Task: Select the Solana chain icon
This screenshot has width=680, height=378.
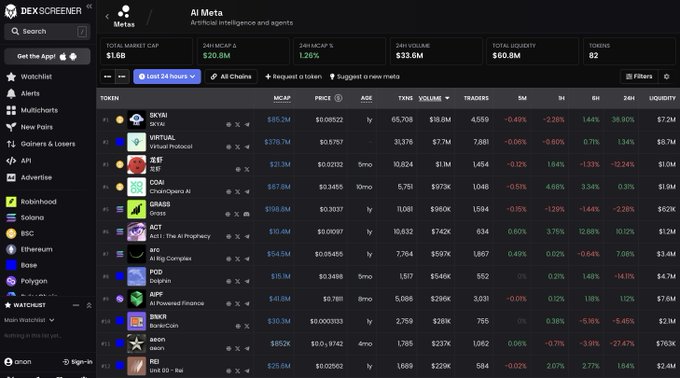Action: [11, 218]
